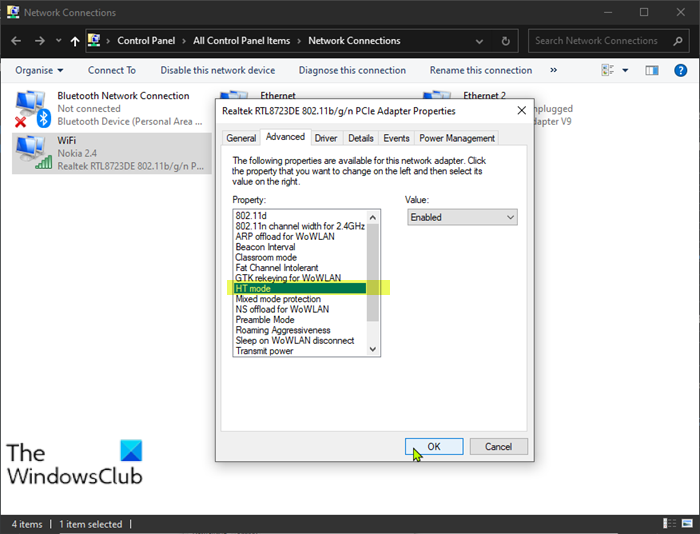Image resolution: width=700 pixels, height=534 pixels.
Task: Select Bluetooth Network Connection icon
Action: pos(32,108)
